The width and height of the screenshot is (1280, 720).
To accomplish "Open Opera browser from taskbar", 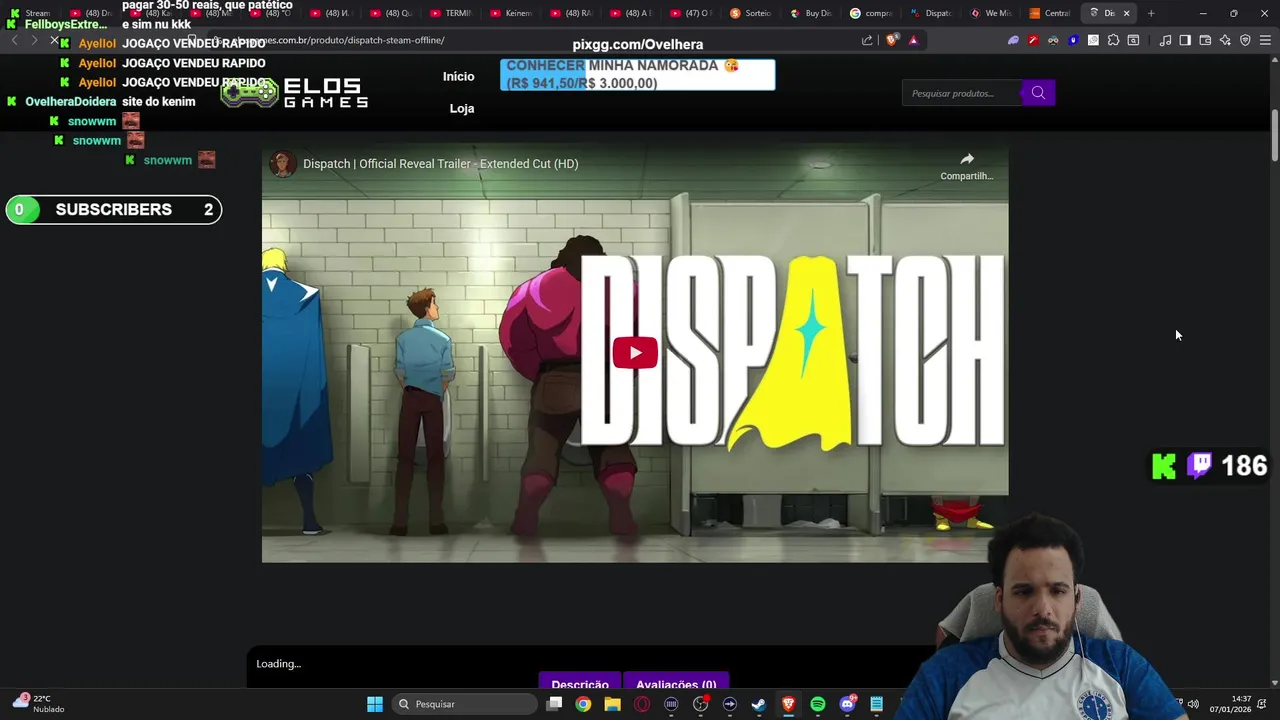I will pyautogui.click(x=642, y=704).
